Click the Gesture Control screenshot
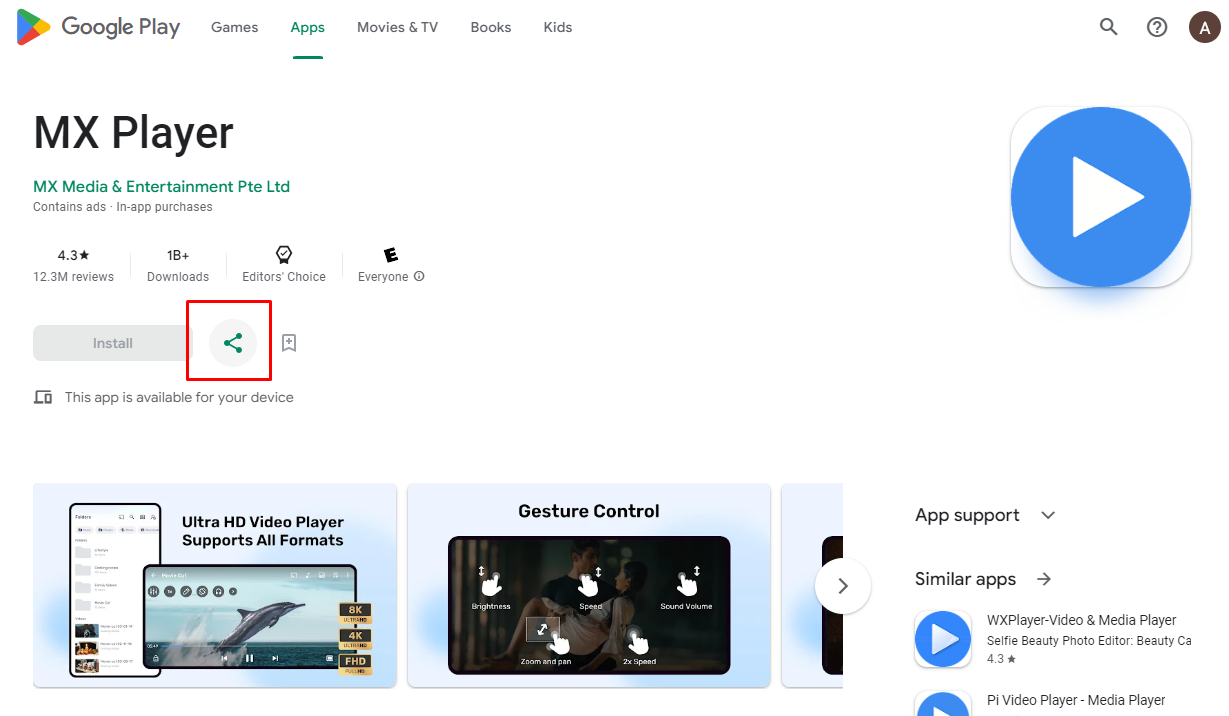 pos(588,585)
